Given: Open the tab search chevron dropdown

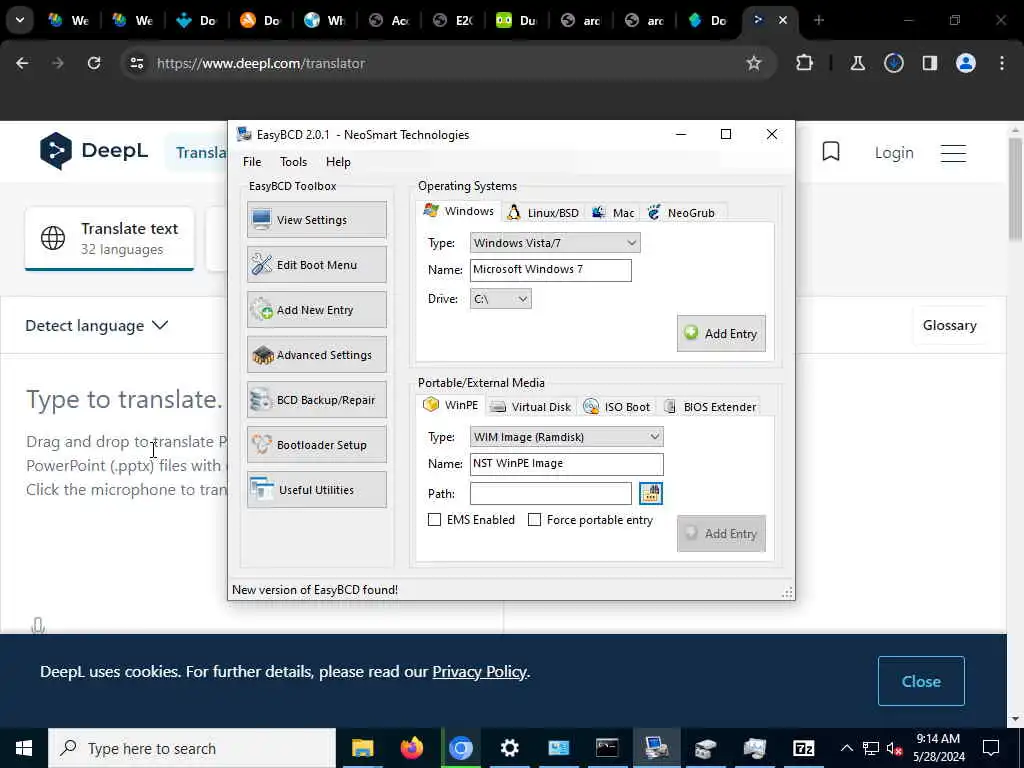Looking at the screenshot, I should (20, 20).
